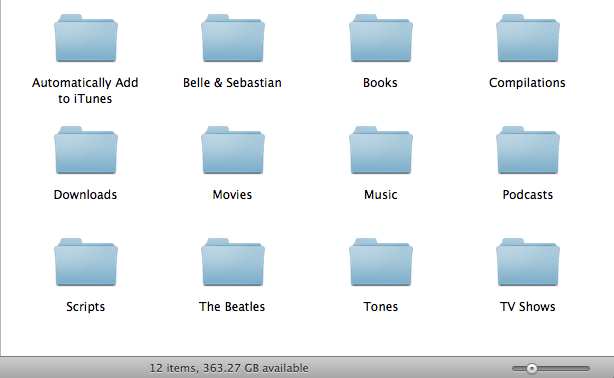Click the Tones folder icon
Viewport: 614px width, 378px height.
[x=381, y=262]
